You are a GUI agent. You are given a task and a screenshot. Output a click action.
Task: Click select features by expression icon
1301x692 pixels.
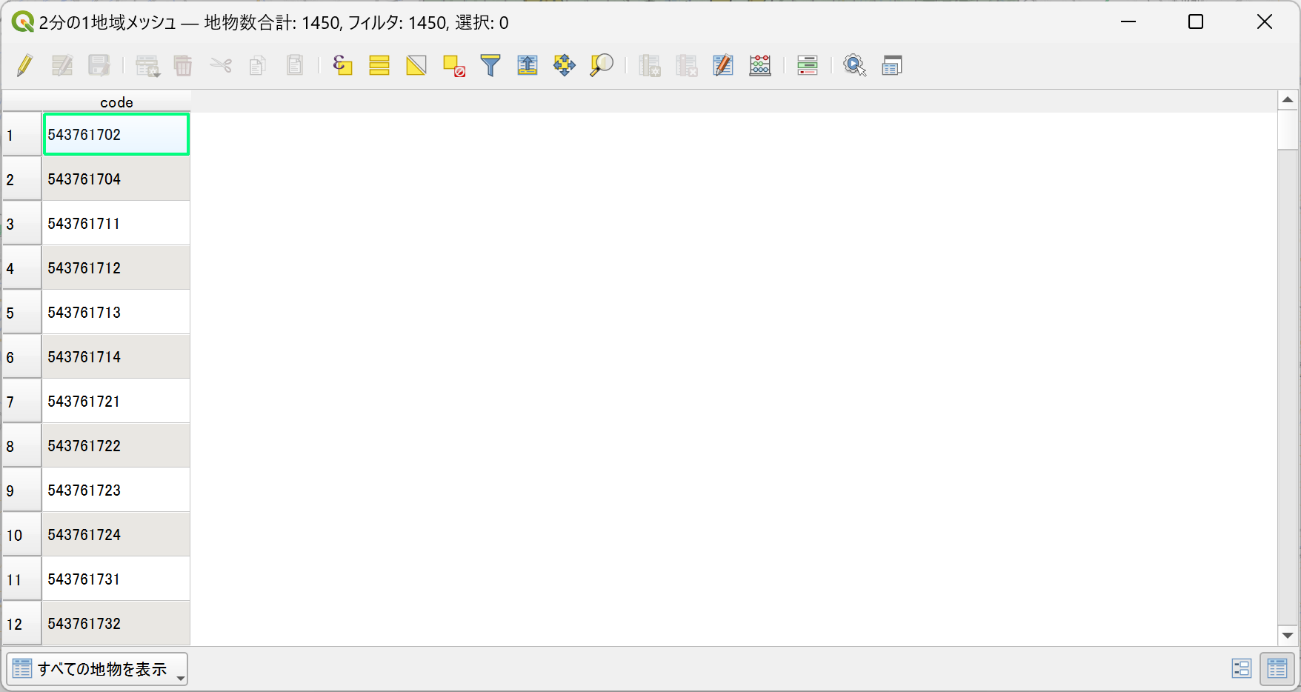coord(343,66)
